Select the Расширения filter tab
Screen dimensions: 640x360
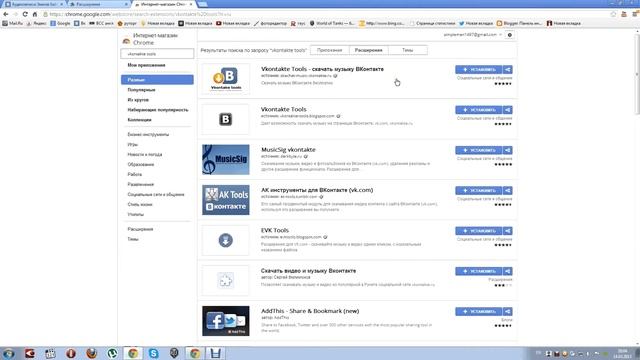pyautogui.click(x=368, y=50)
